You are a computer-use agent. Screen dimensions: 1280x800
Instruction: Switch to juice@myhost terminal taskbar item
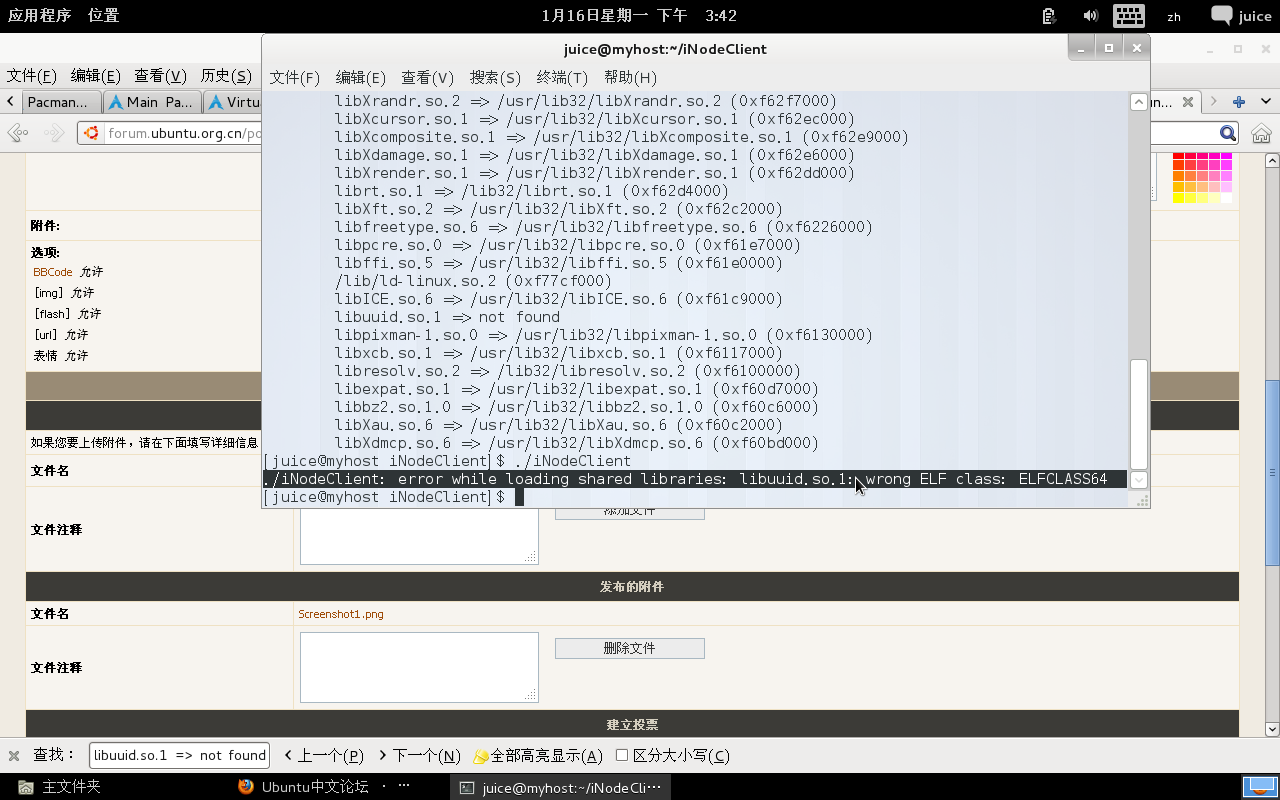coord(560,787)
